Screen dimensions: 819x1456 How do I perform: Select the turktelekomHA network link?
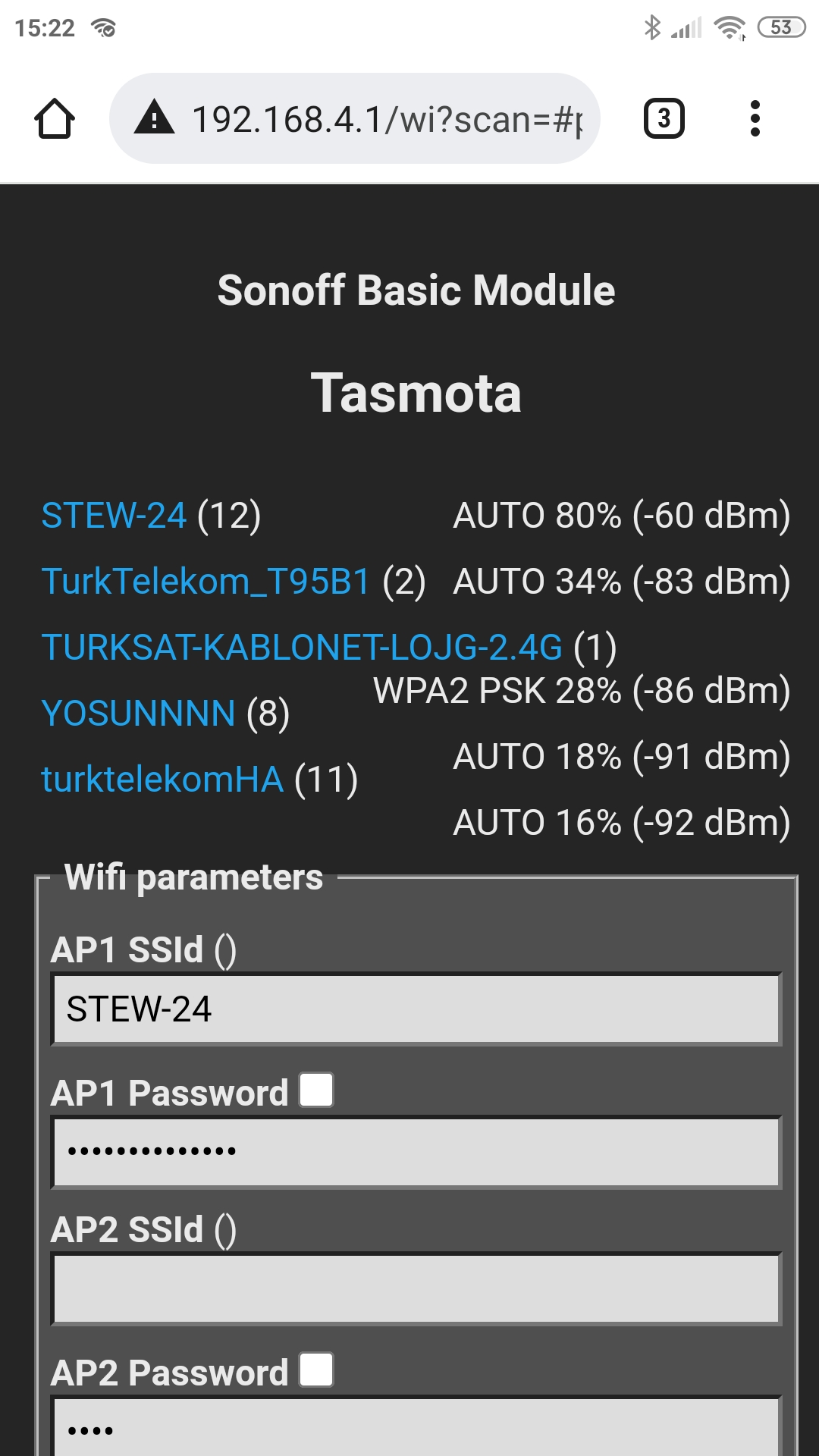coord(162,780)
